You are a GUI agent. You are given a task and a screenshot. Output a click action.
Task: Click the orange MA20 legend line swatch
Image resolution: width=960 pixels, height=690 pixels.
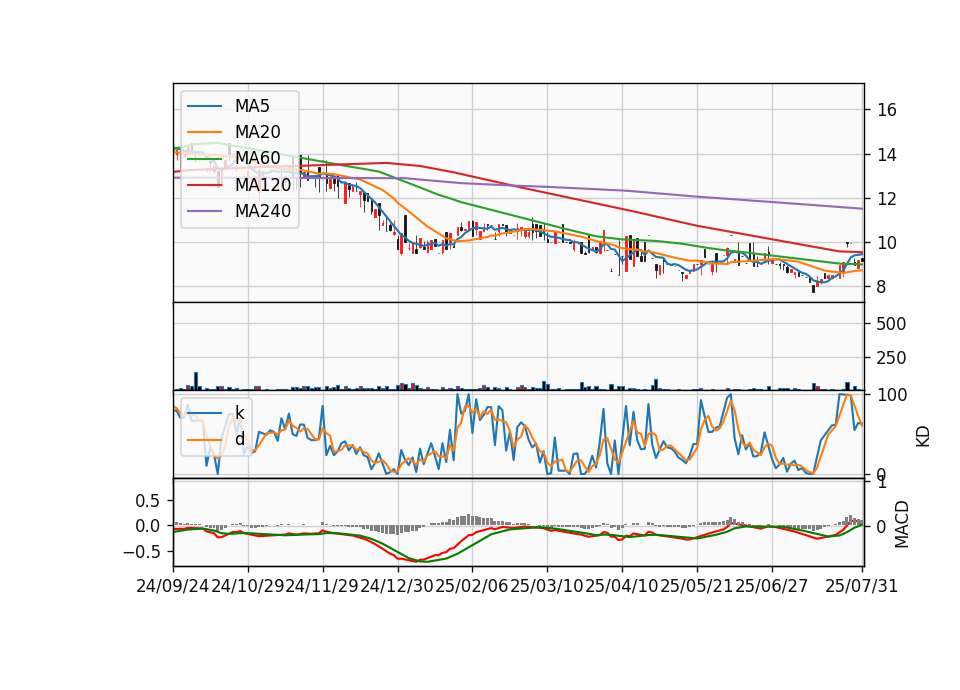coord(204,132)
